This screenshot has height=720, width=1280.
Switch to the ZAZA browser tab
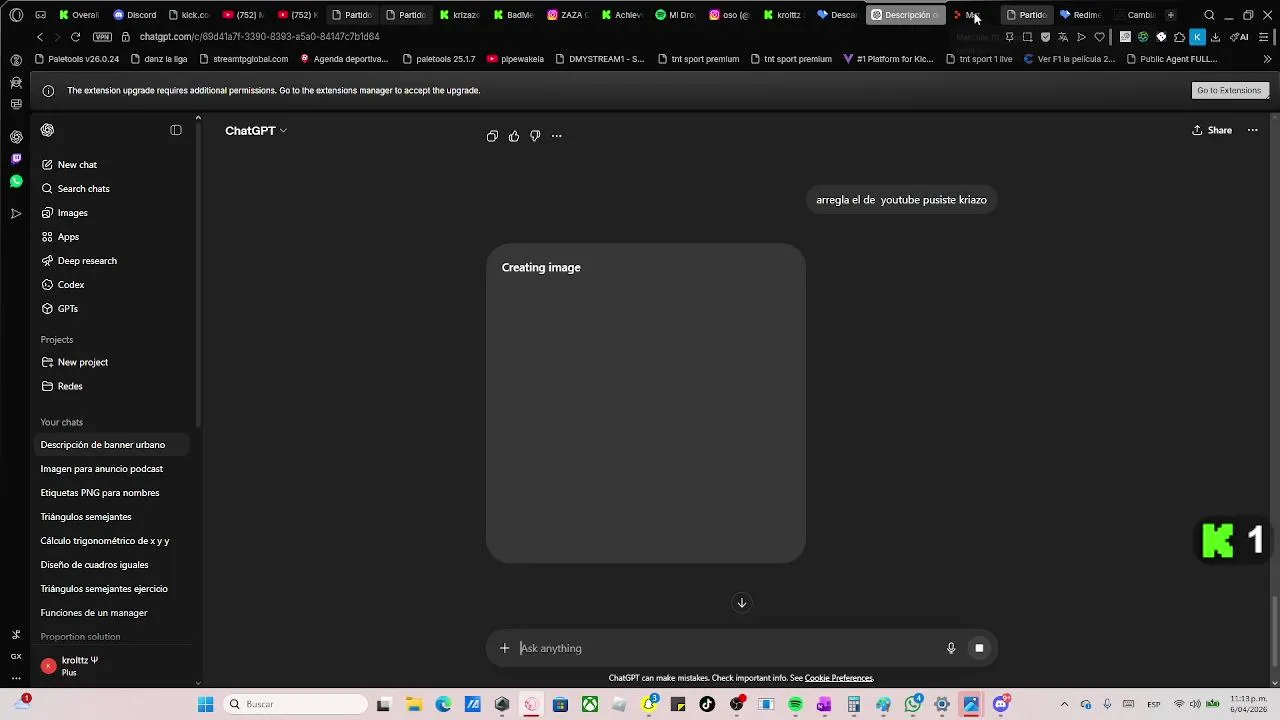(568, 15)
